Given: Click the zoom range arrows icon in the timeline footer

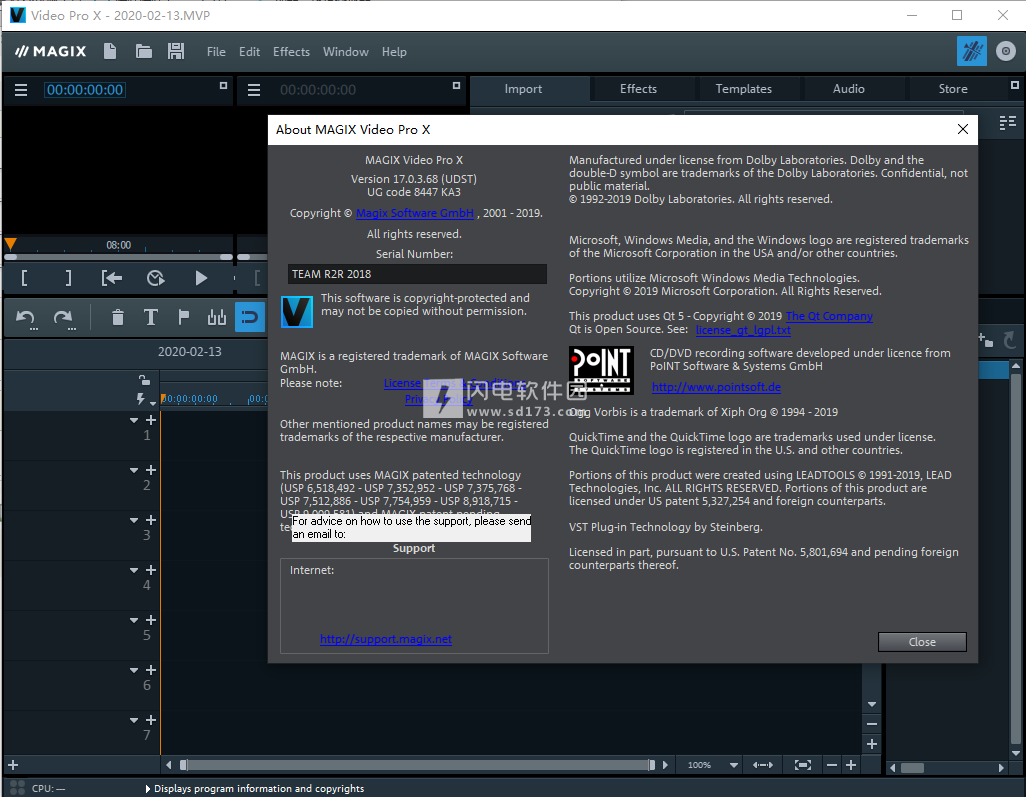Looking at the screenshot, I should click(762, 765).
